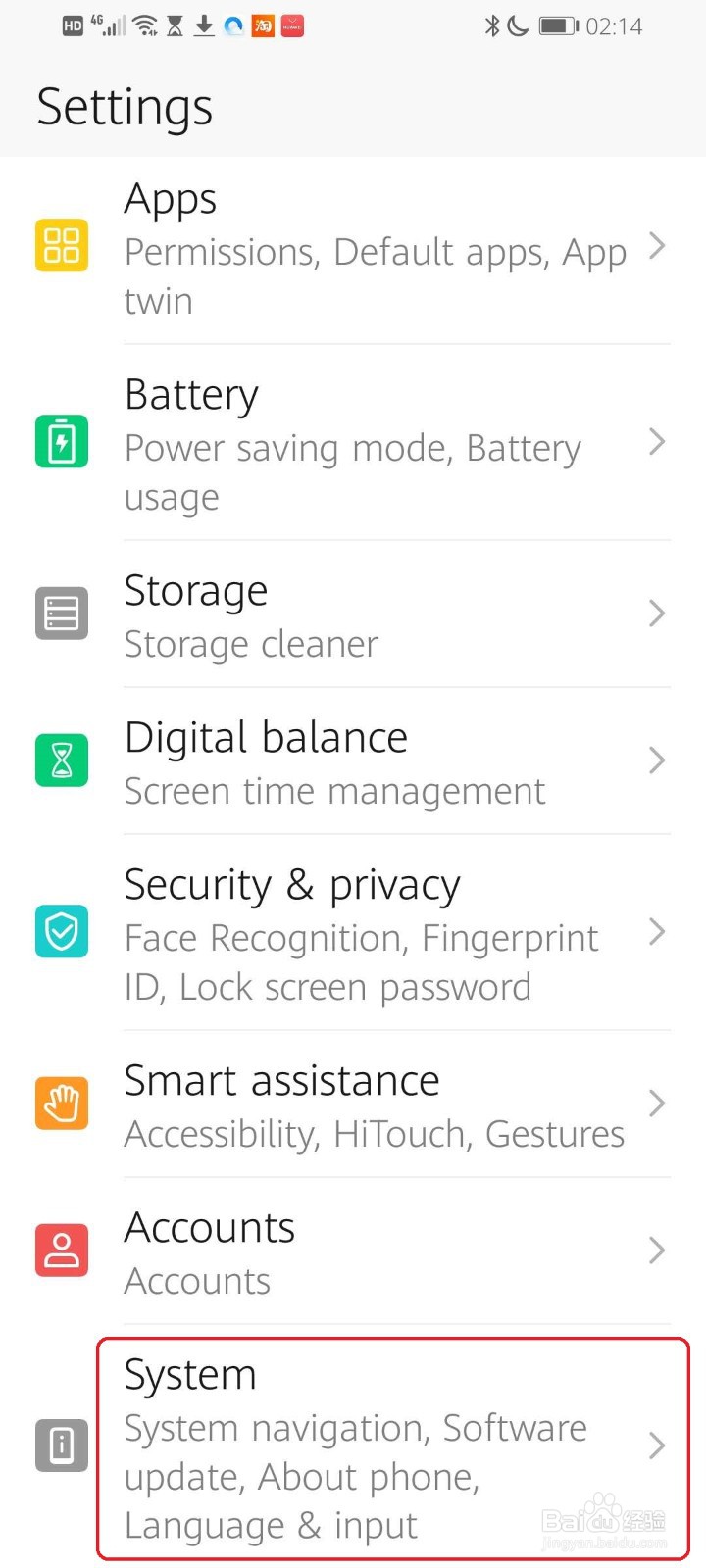Tap the red Accounts person icon
Screen dimensions: 706x1568
[62, 1250]
